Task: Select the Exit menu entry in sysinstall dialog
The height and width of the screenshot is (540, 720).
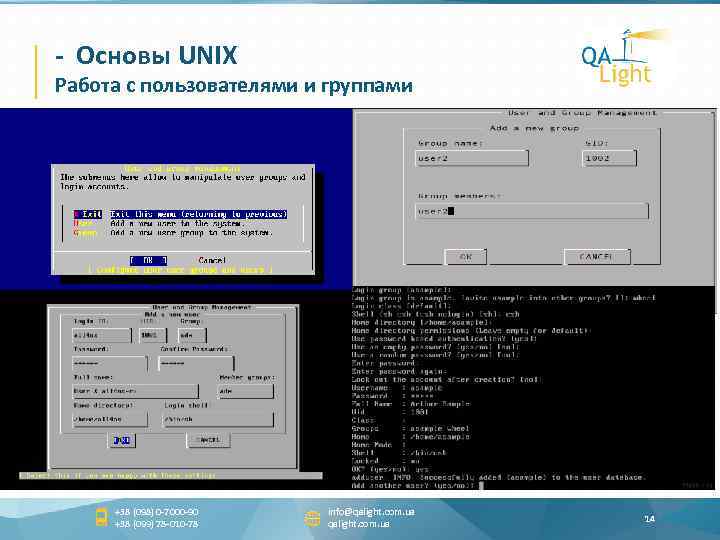Action: coord(180,214)
